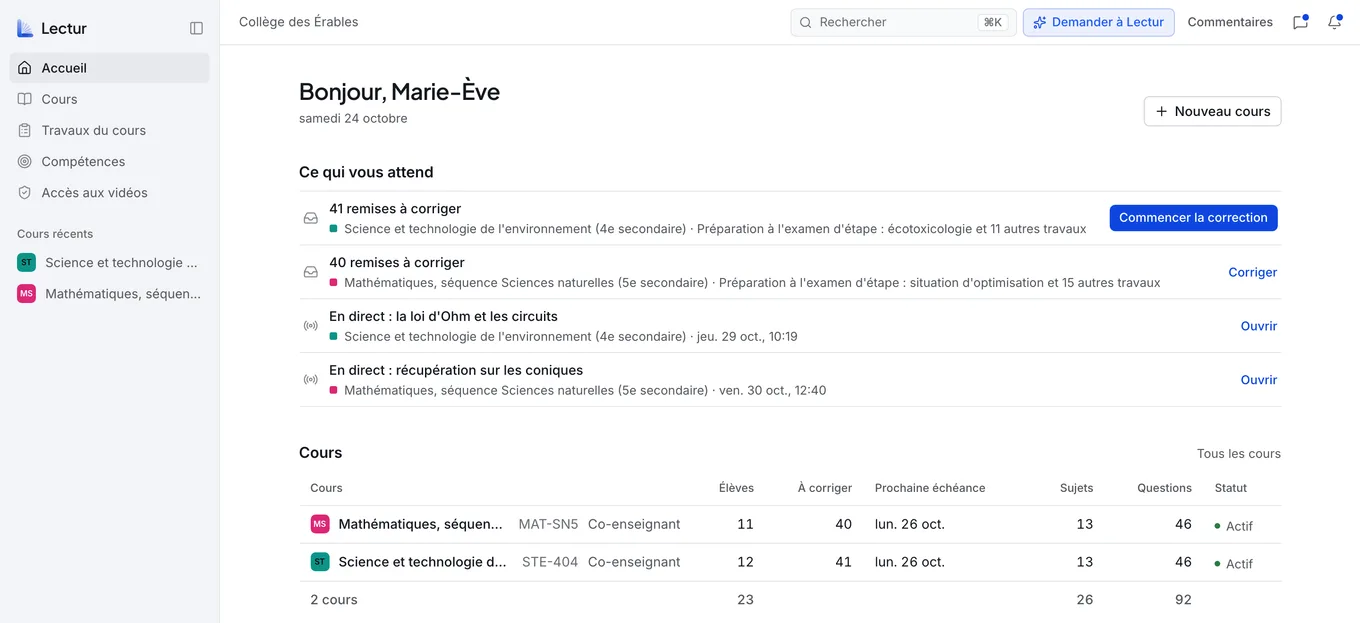Open recent course Mathématiques, séquen... in sidebar

point(110,293)
